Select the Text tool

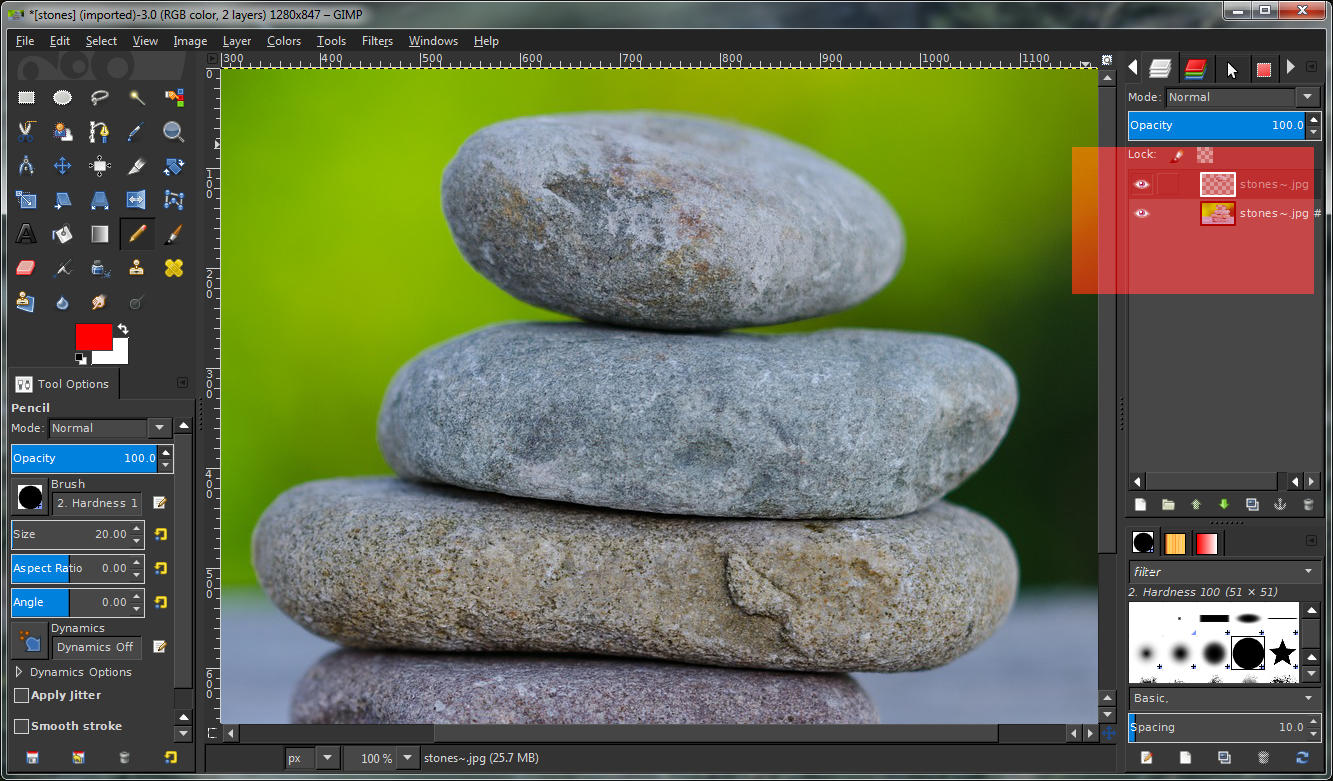26,234
